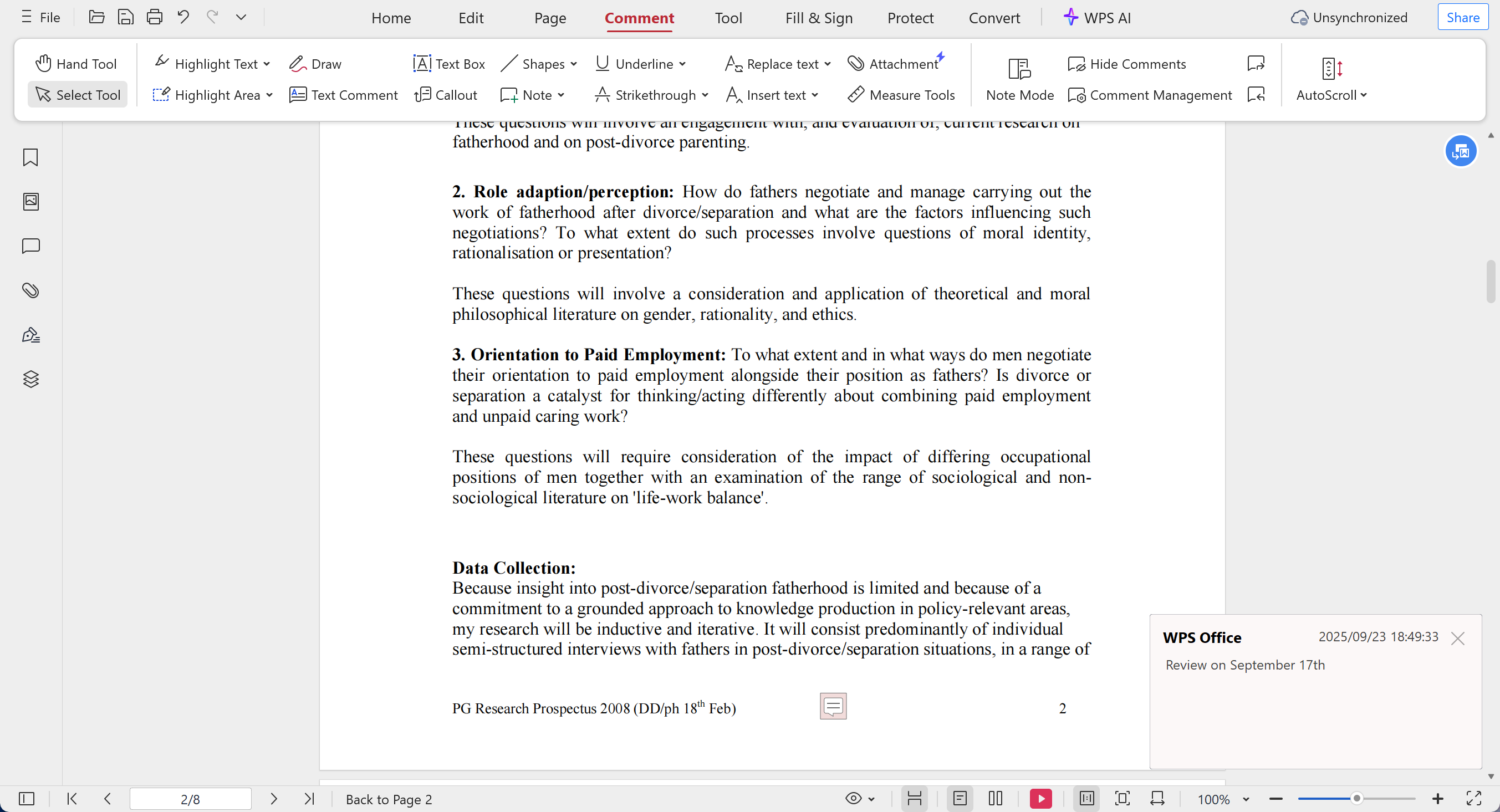Expand the Underline dropdown arrow

682,64
